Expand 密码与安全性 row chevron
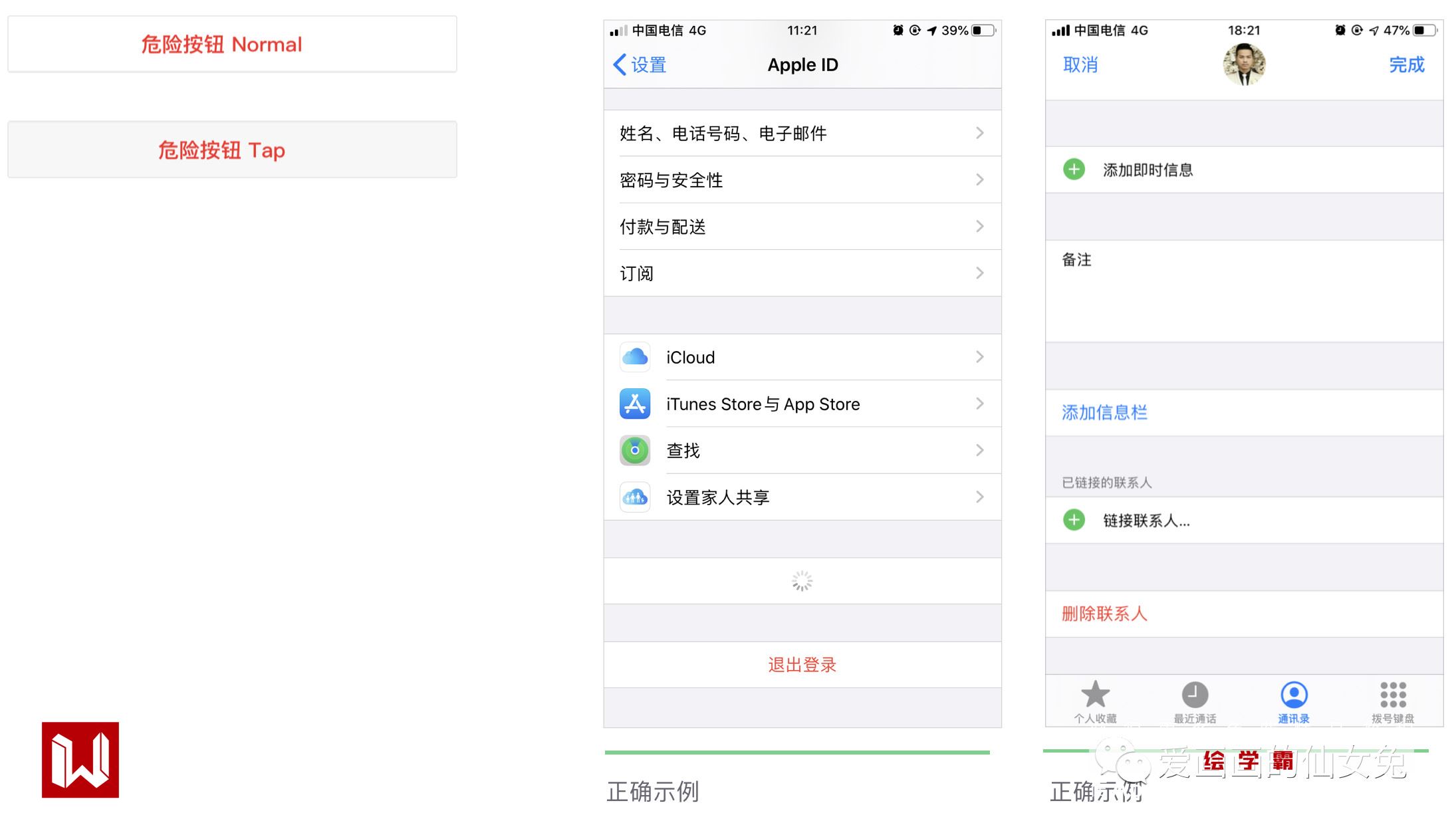The height and width of the screenshot is (827, 1456). [979, 179]
